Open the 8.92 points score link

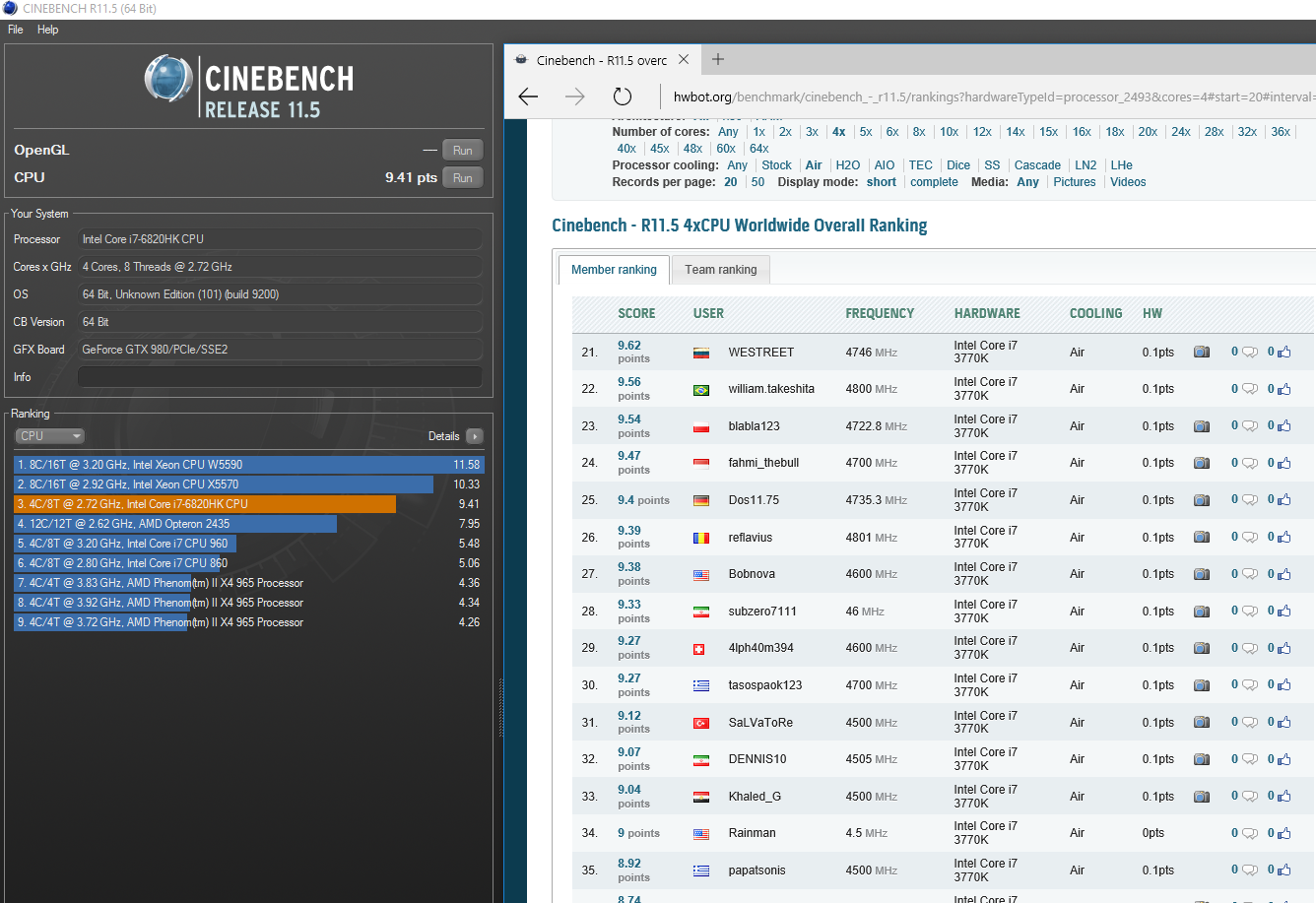tap(633, 871)
